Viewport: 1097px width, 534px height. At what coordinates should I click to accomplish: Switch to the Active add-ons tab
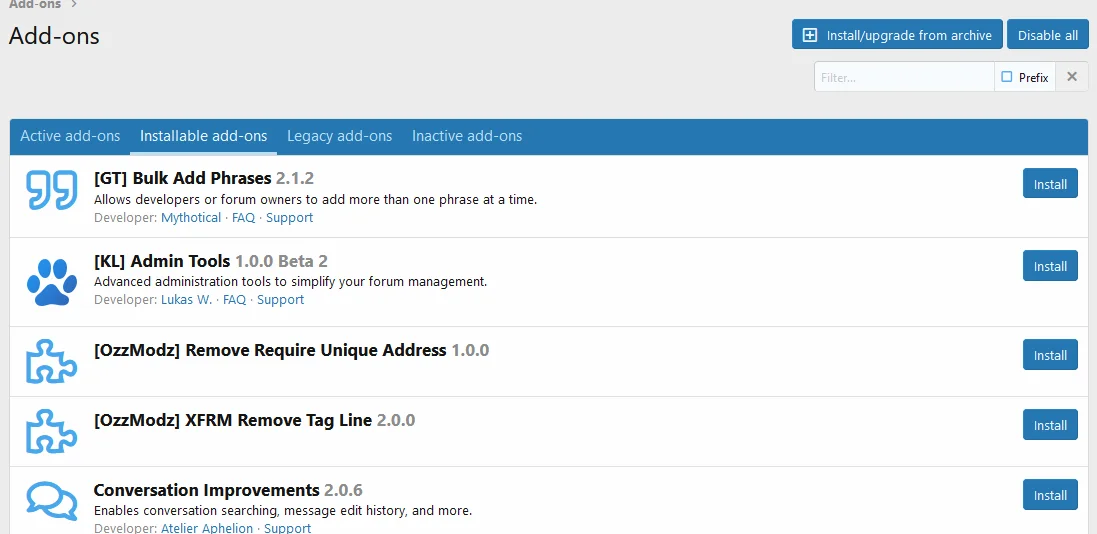click(x=70, y=136)
